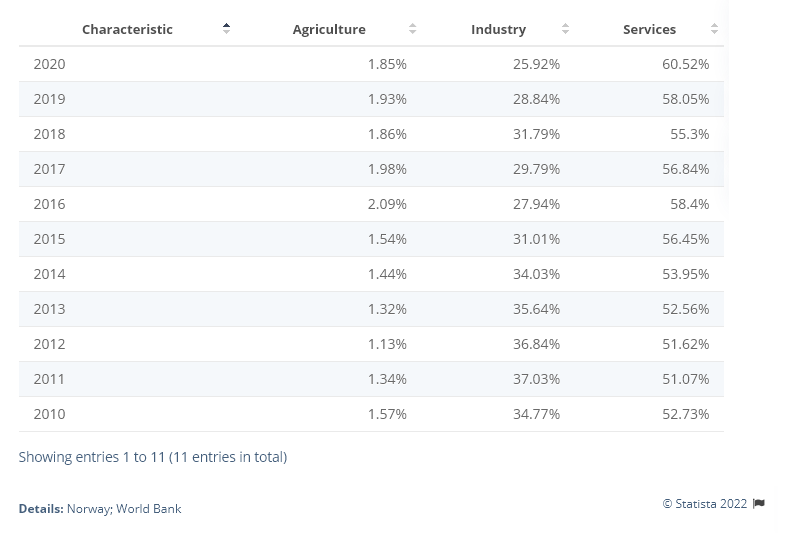Select the 1.32% agriculture value
Screen dimensions: 787x533
(387, 309)
